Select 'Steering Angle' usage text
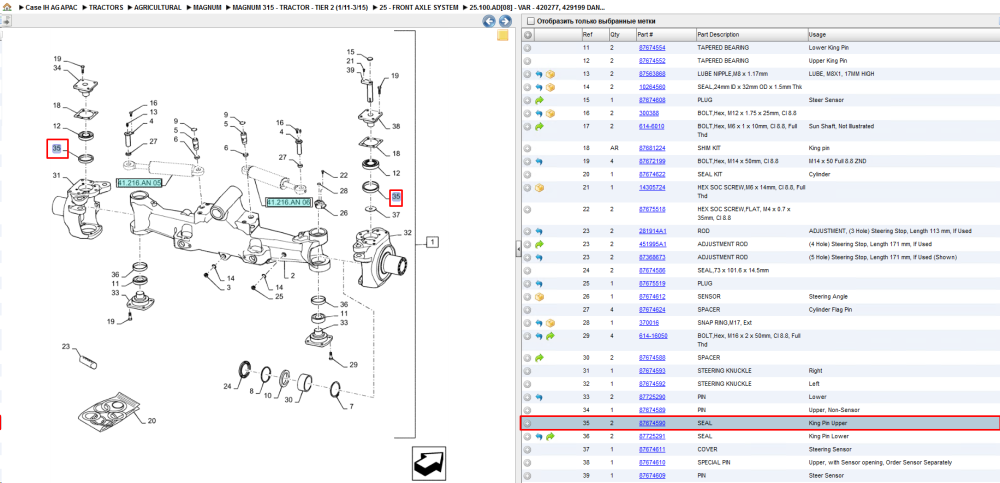 827,297
